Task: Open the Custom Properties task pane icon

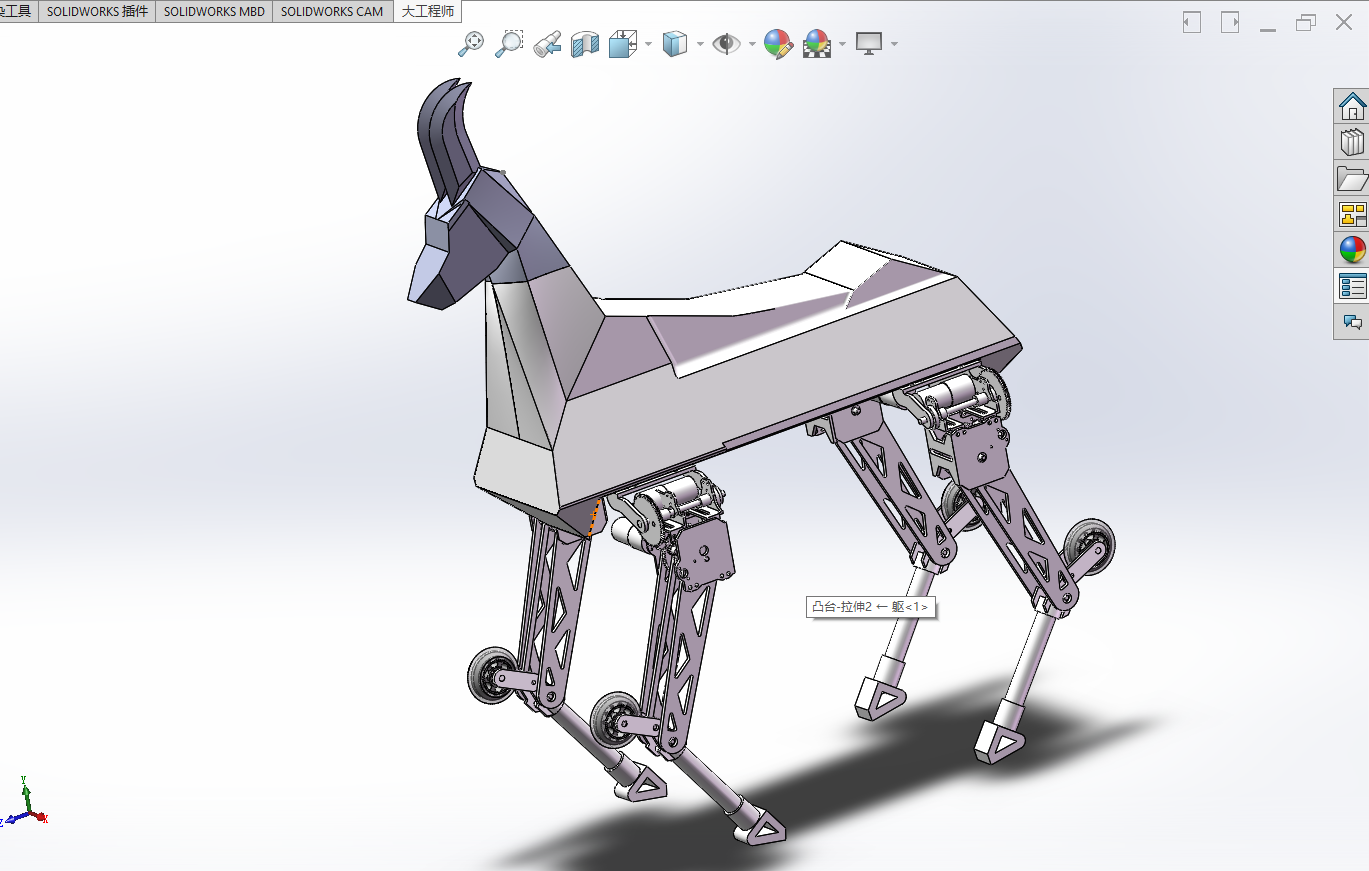Action: coord(1352,286)
